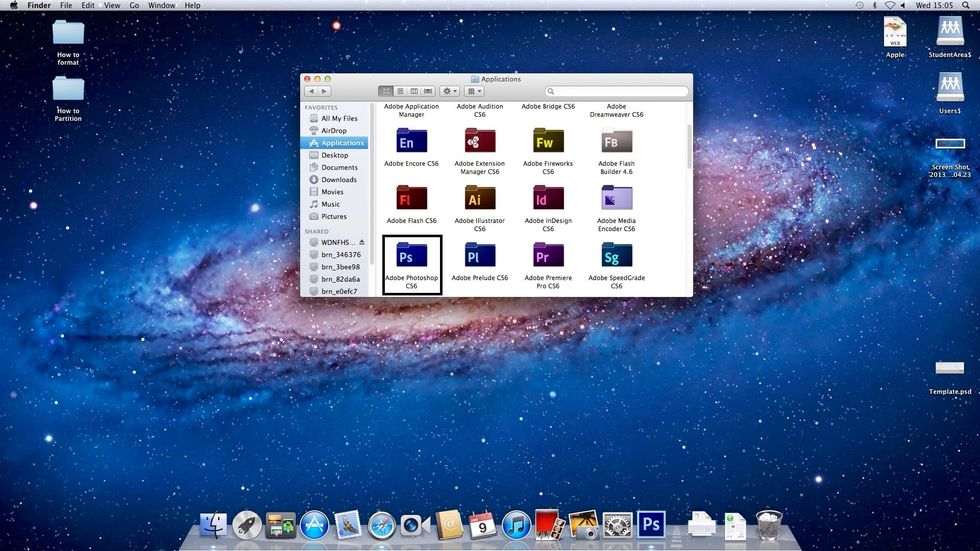Launch iTunes from the Dock
Screen dimensions: 980x551
pyautogui.click(x=516, y=525)
